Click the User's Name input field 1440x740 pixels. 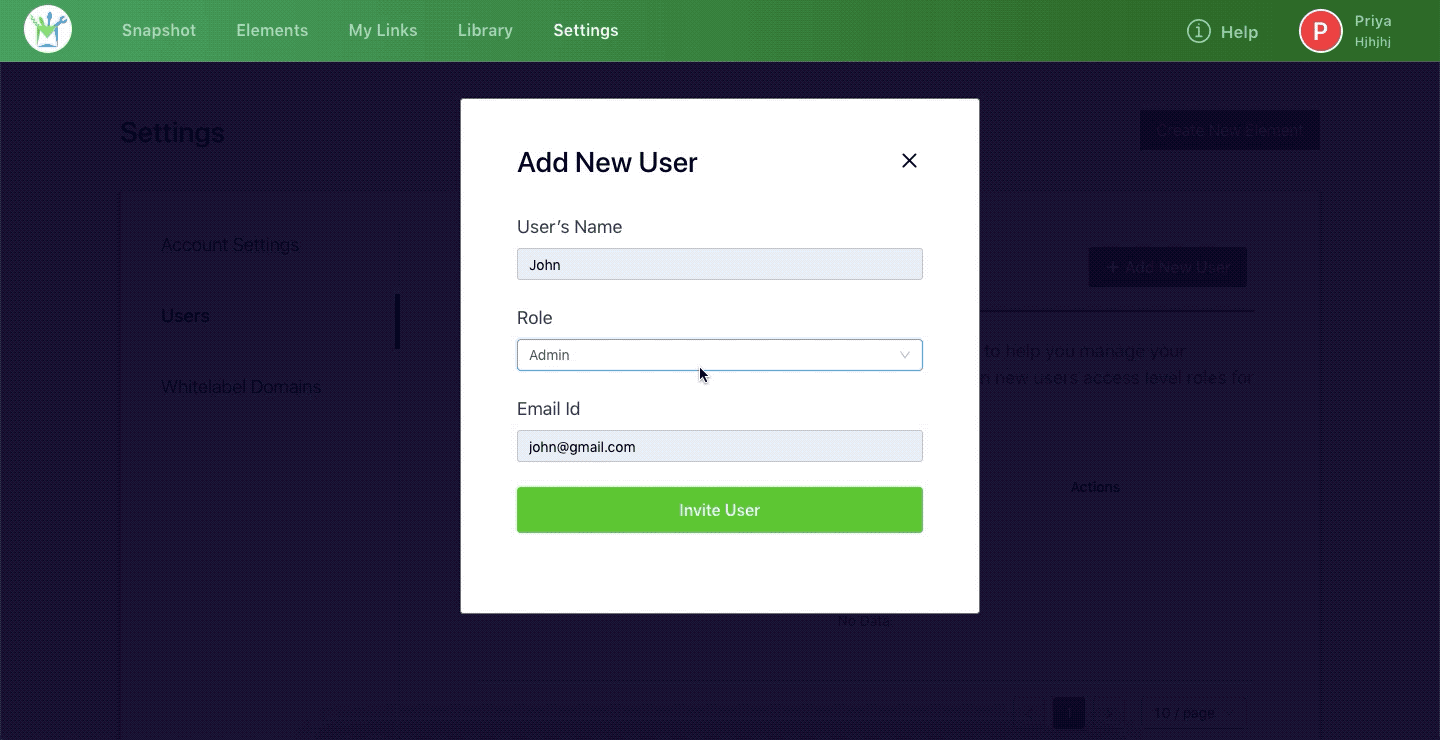(719, 264)
